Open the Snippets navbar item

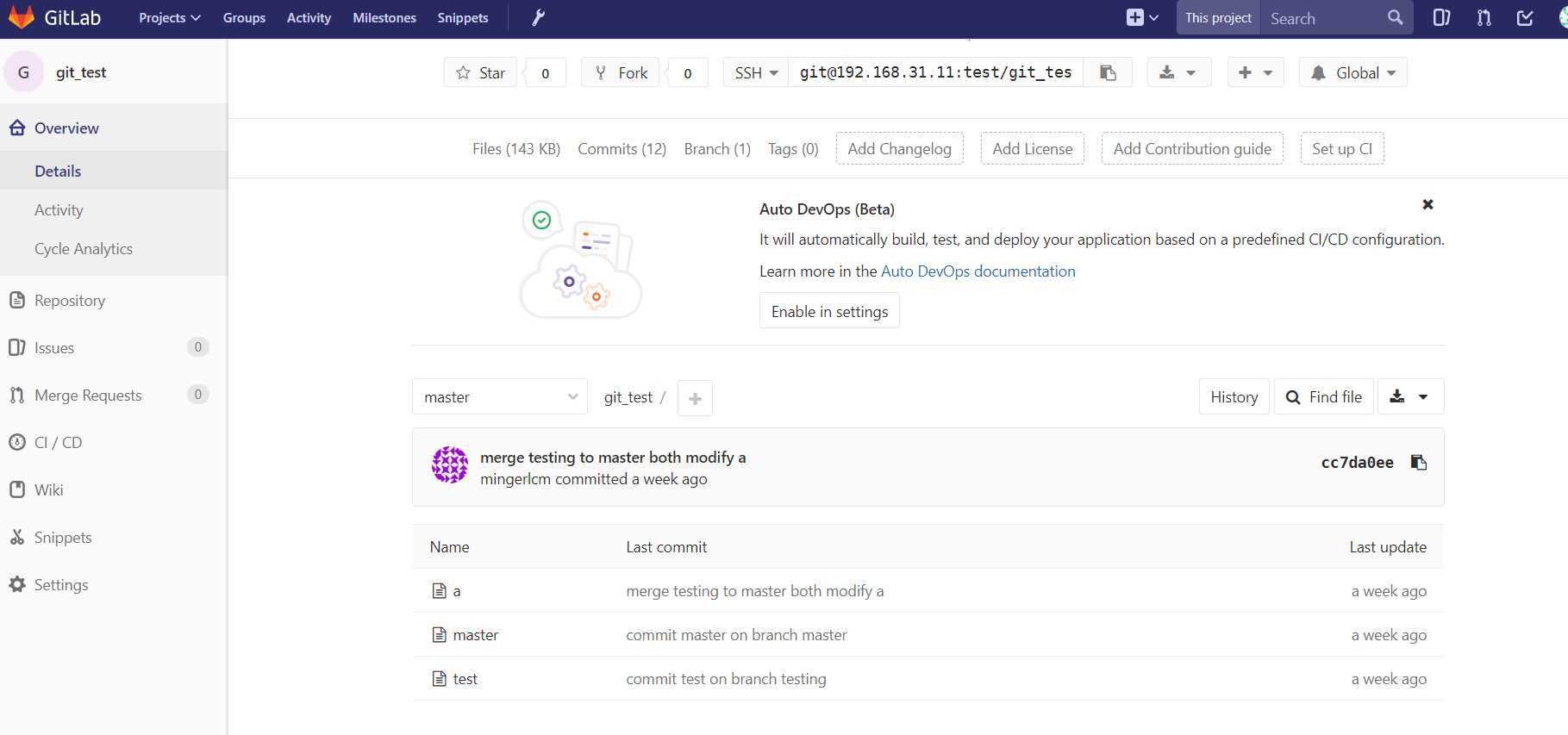pyautogui.click(x=463, y=18)
